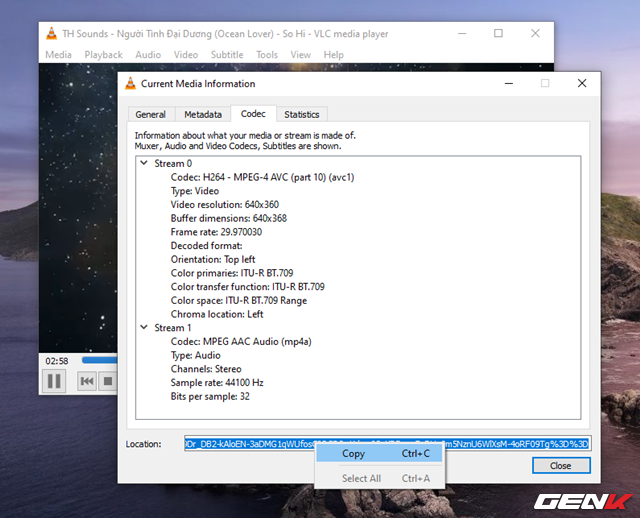Select the Video resolution: 640x360 row
Viewport: 640px width, 518px height.
tap(225, 205)
